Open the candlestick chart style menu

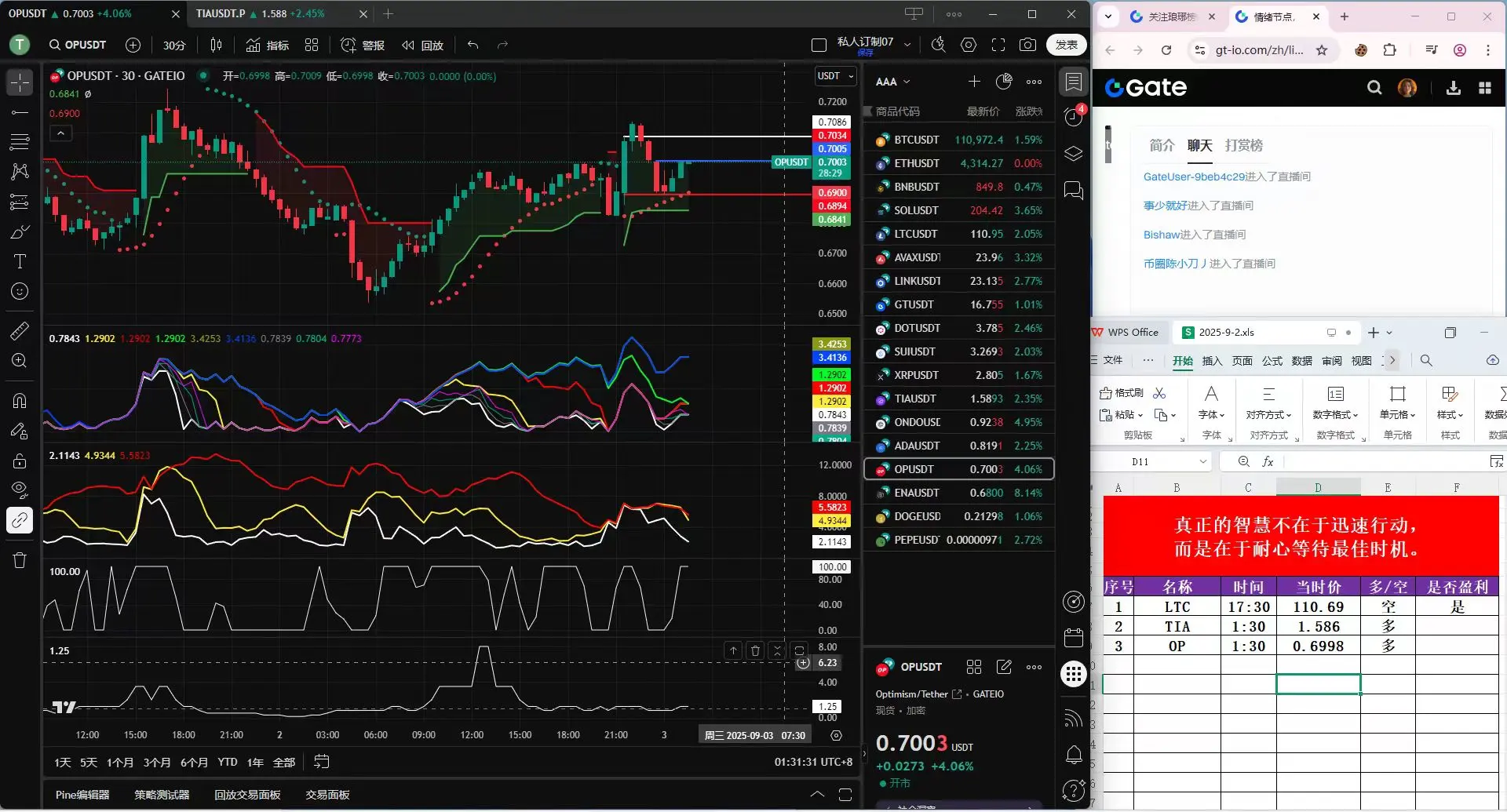(x=216, y=46)
